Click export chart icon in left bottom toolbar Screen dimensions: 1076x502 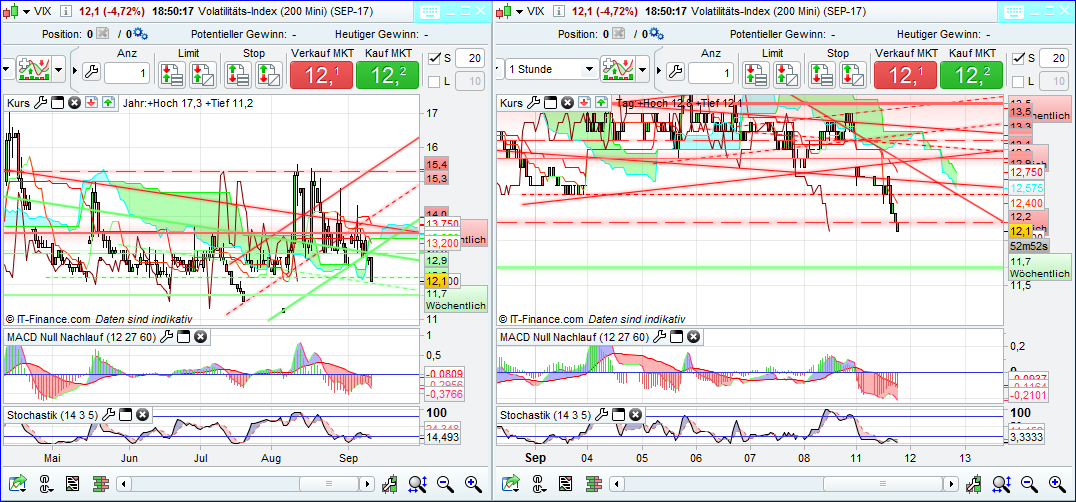(x=19, y=483)
